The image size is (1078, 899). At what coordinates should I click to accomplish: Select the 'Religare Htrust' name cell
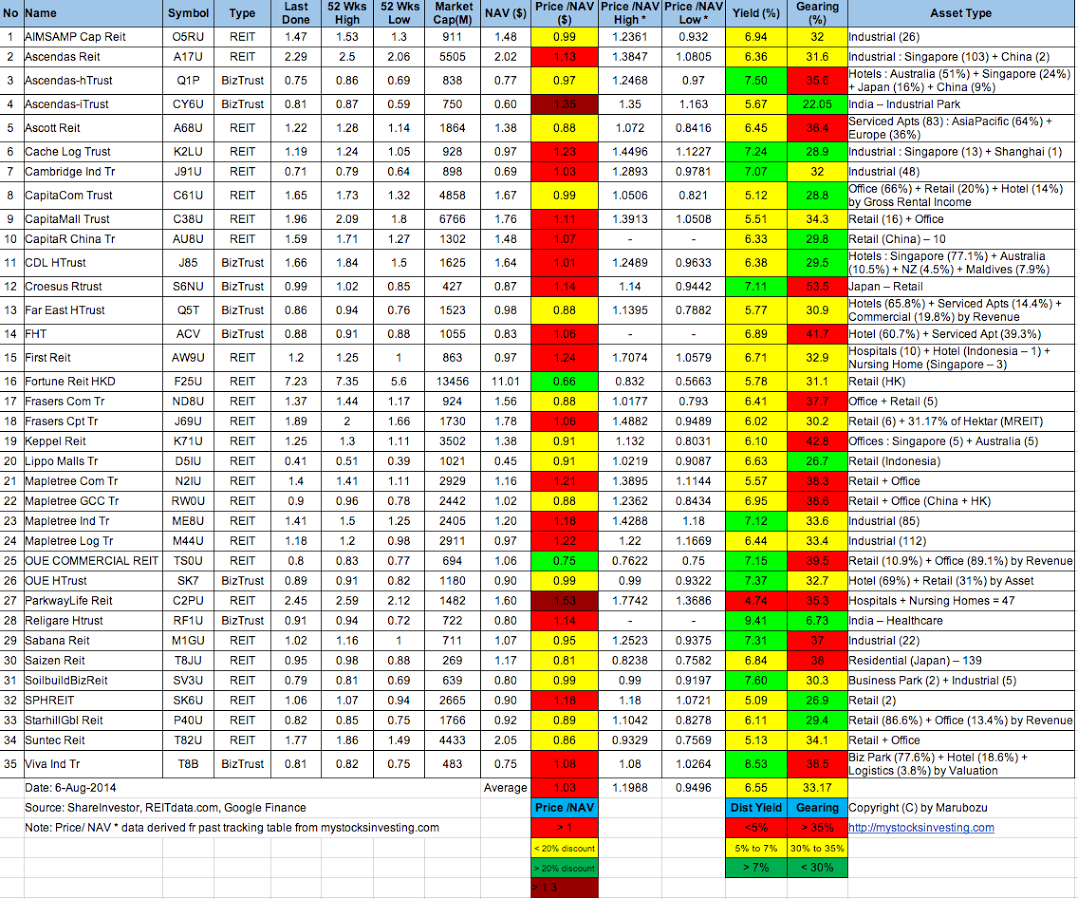[92, 621]
